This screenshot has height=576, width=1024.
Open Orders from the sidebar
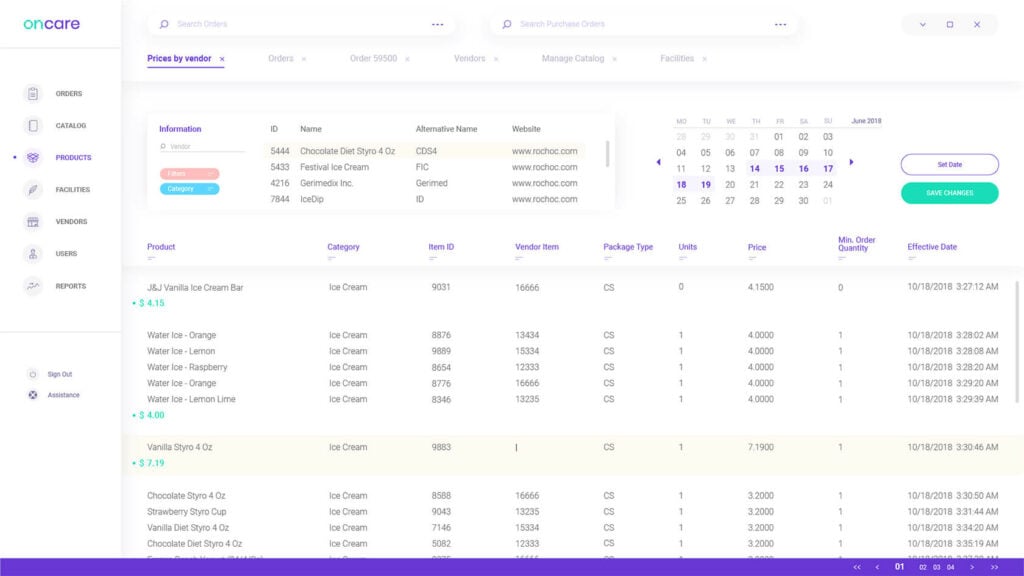click(60, 93)
